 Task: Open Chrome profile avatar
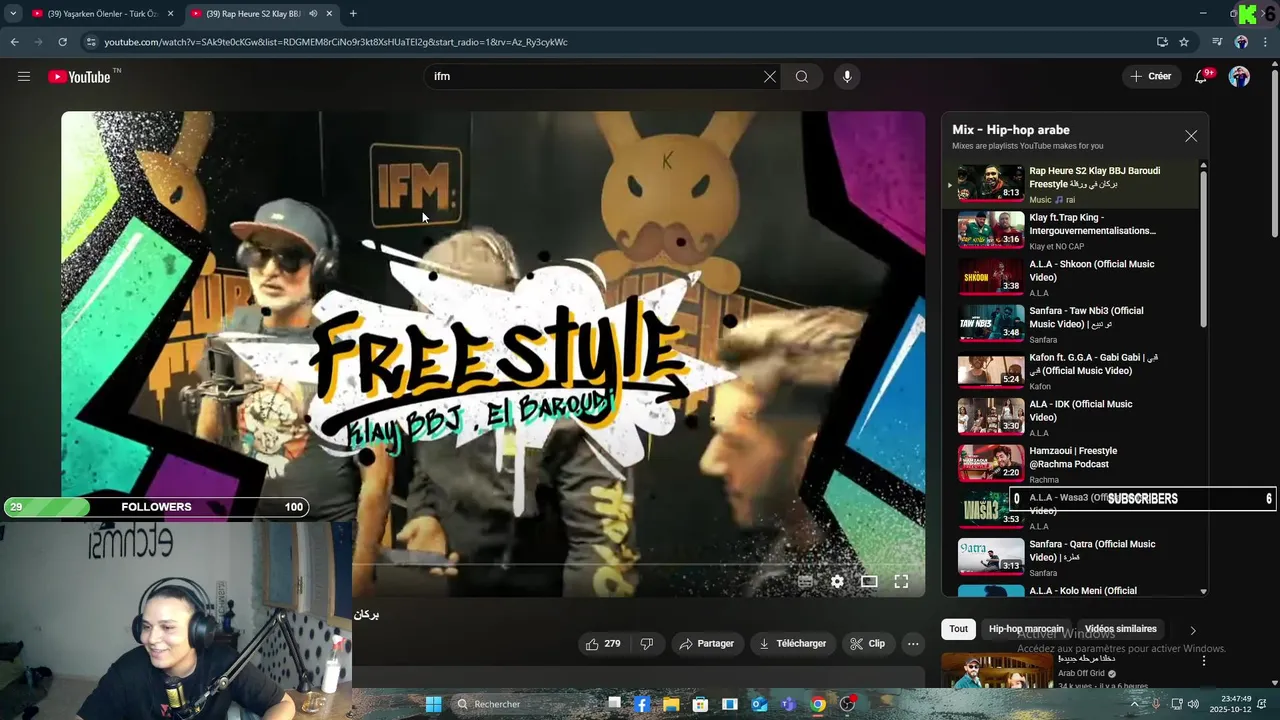pyautogui.click(x=1241, y=42)
